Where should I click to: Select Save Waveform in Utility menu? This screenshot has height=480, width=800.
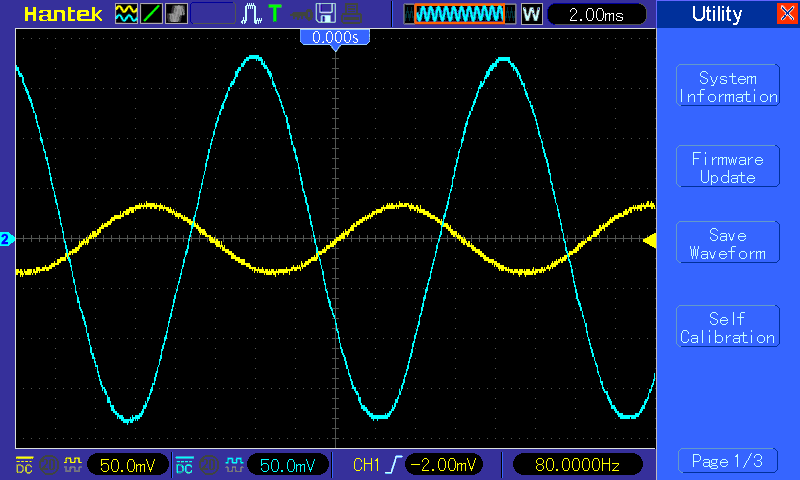tap(728, 243)
